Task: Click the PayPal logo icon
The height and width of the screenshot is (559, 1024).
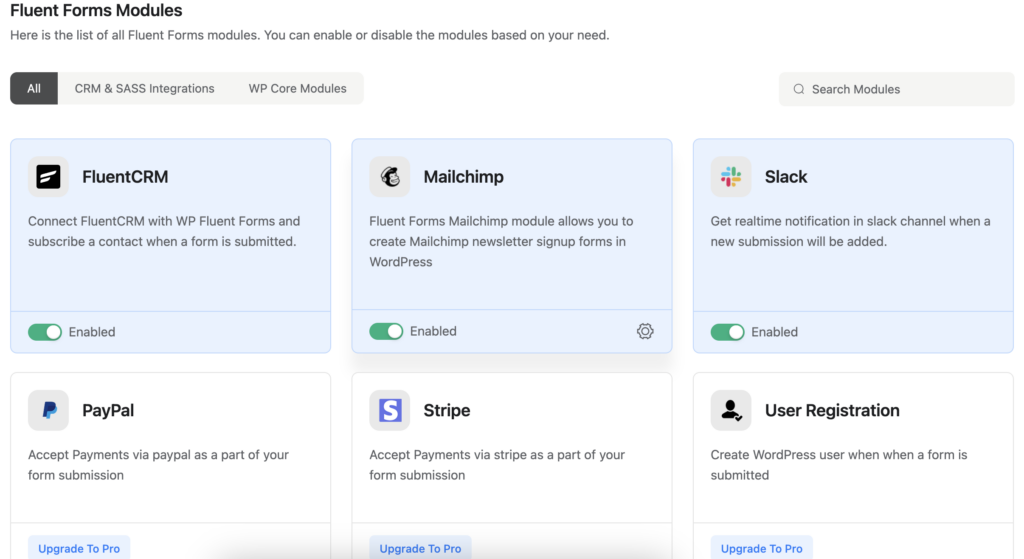Action: point(48,410)
